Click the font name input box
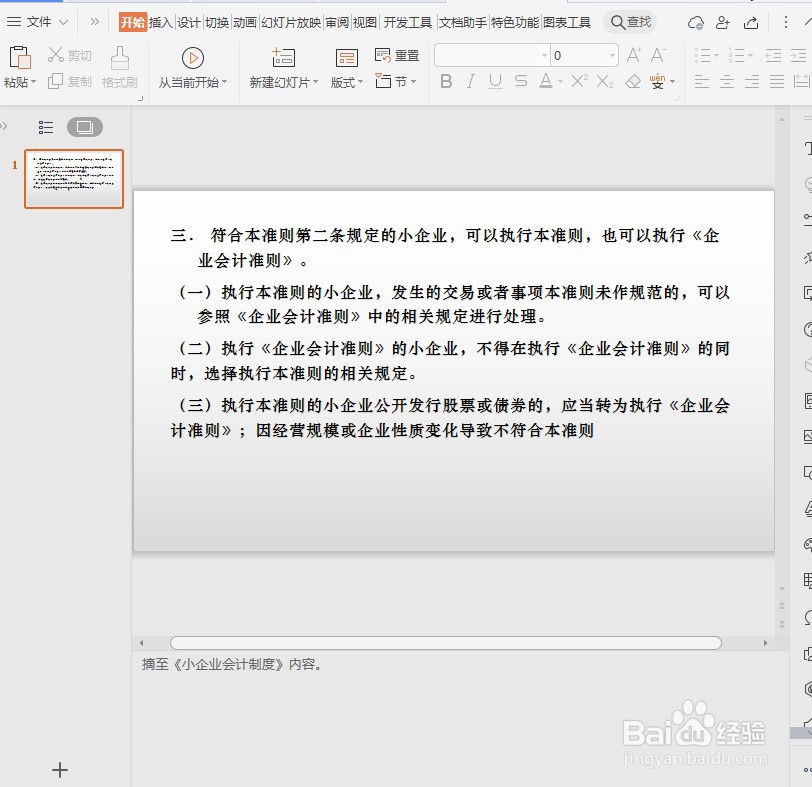This screenshot has width=812, height=787. (x=487, y=55)
